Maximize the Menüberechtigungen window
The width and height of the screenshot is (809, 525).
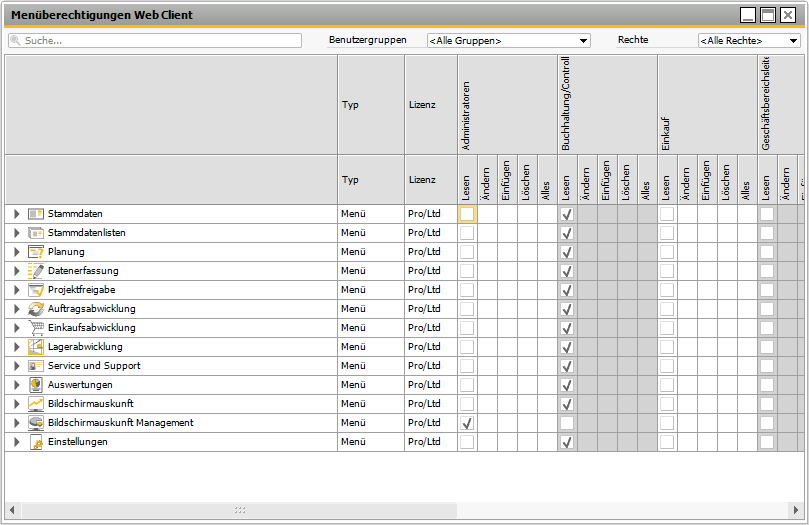pyautogui.click(x=768, y=15)
